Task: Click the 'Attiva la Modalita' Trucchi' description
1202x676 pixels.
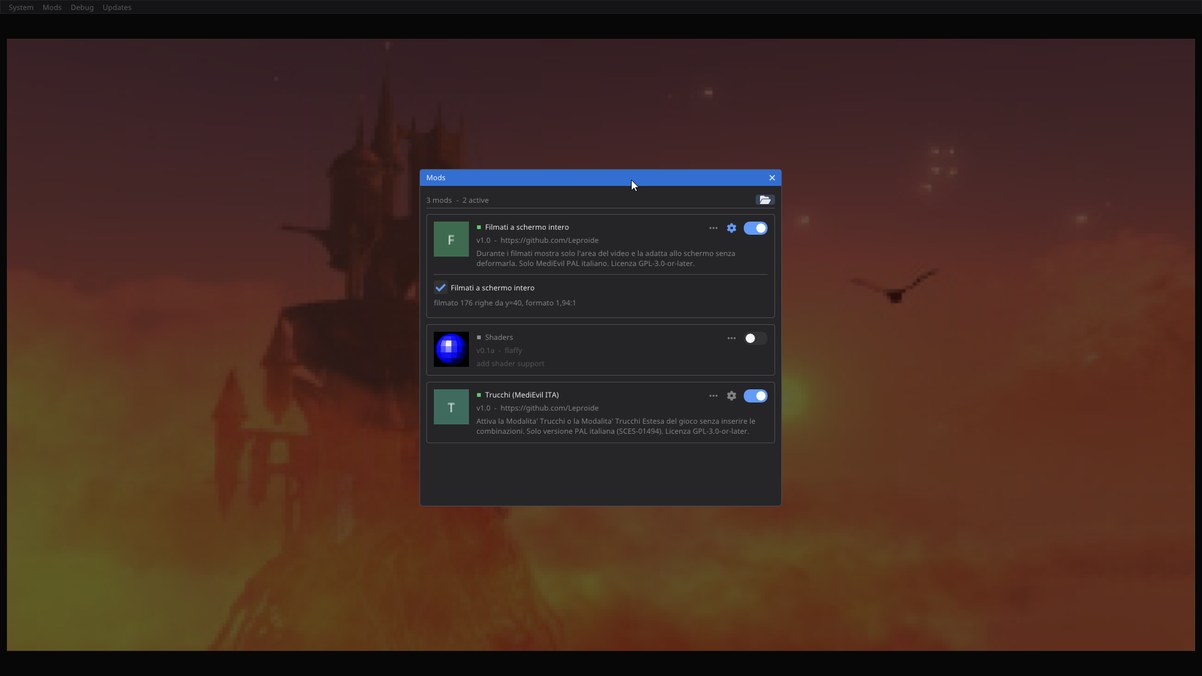Action: [616, 426]
